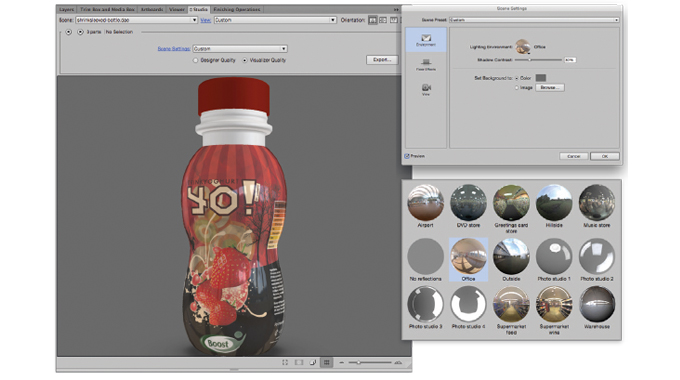Viewport: 680px width, 380px height.
Task: Open the Lighting Environment sphere picker
Action: tap(523, 46)
